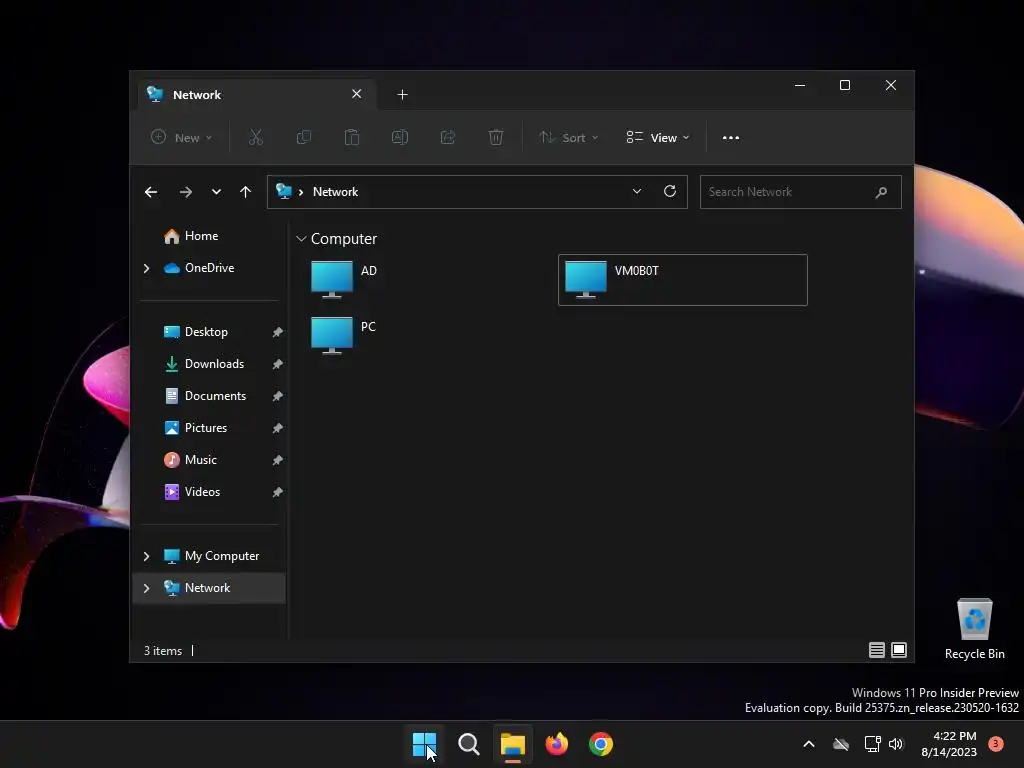The width and height of the screenshot is (1024, 768).
Task: Click the Paste toolbar icon
Action: [352, 137]
